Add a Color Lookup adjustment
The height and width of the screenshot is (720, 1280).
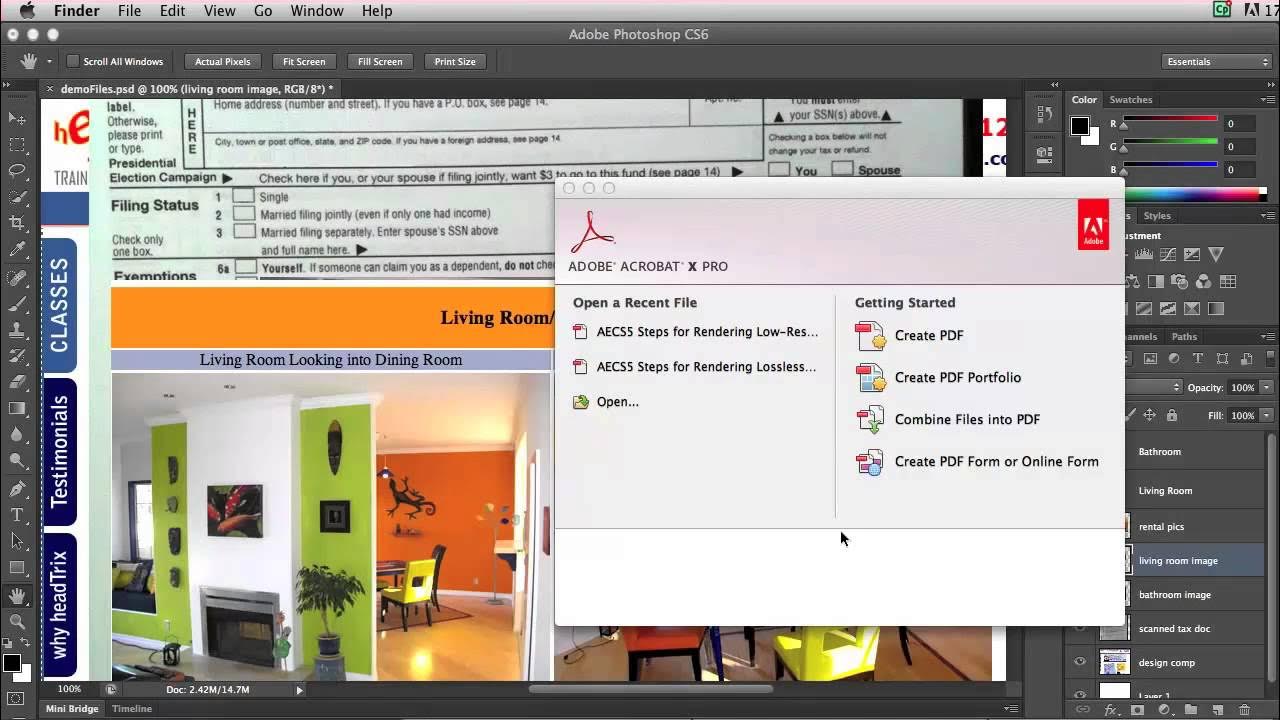(1228, 281)
